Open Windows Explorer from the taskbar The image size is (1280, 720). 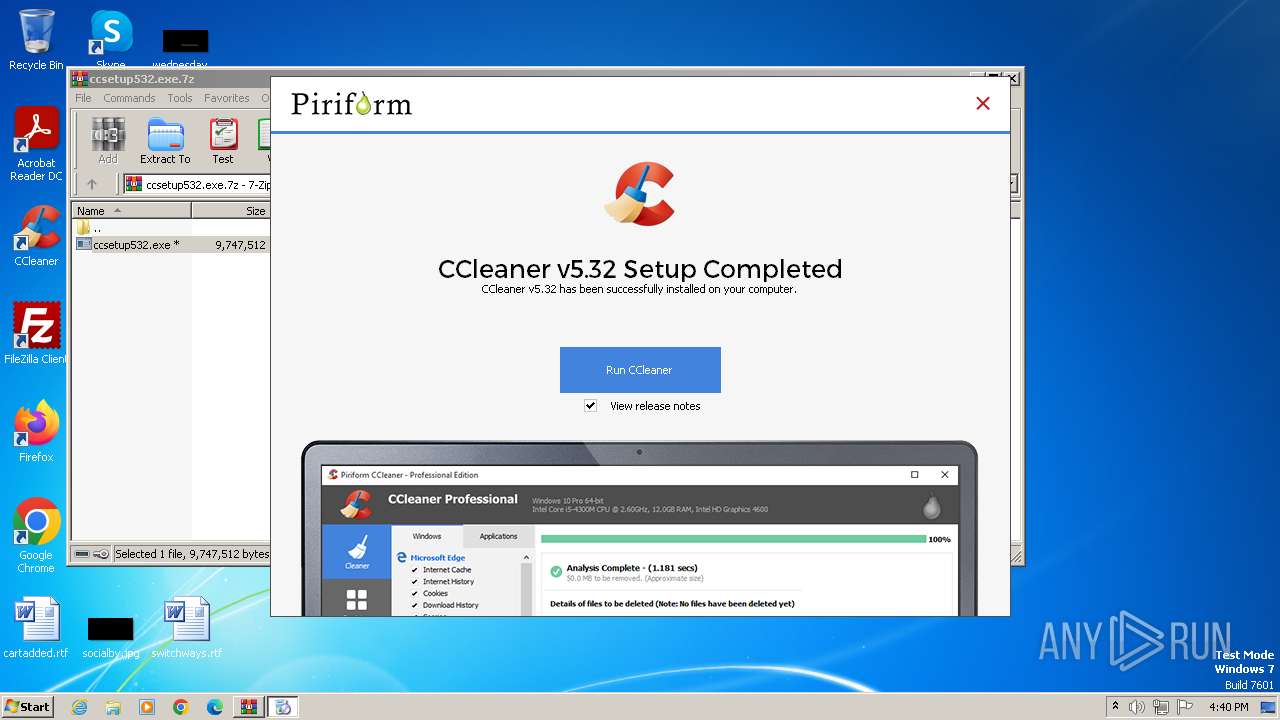[113, 707]
